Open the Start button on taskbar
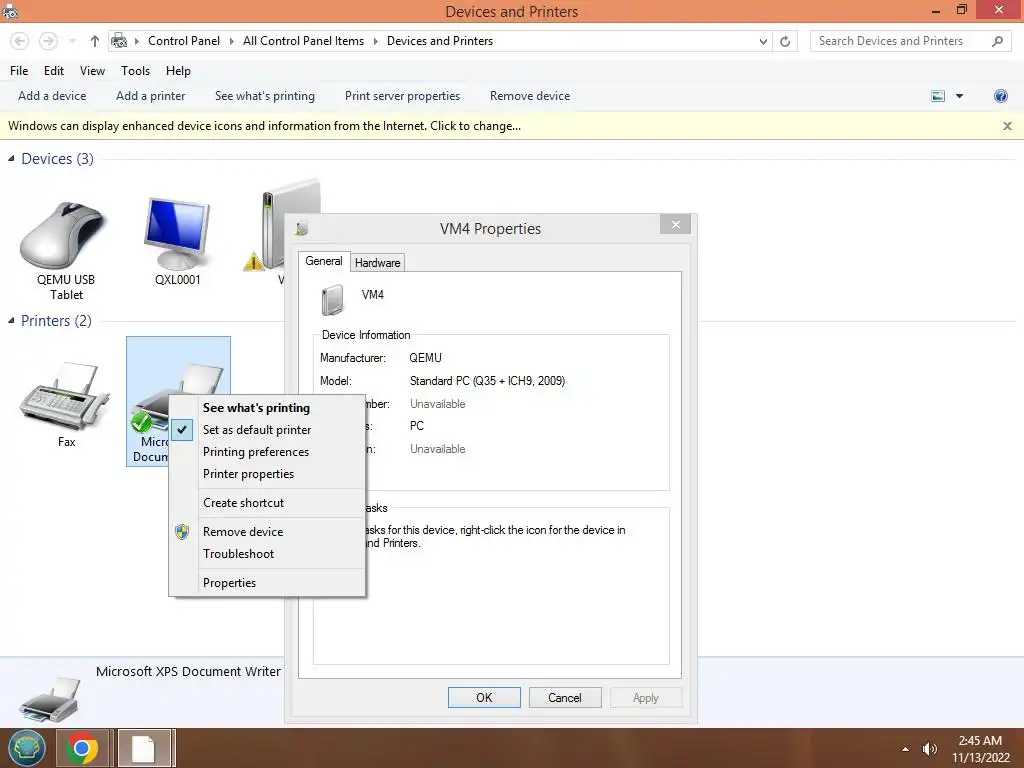Screen dimensions: 1024x768 (26, 748)
